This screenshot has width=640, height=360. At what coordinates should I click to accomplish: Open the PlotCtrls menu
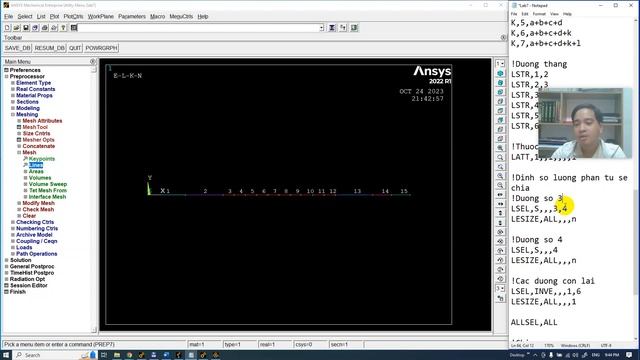coord(73,16)
